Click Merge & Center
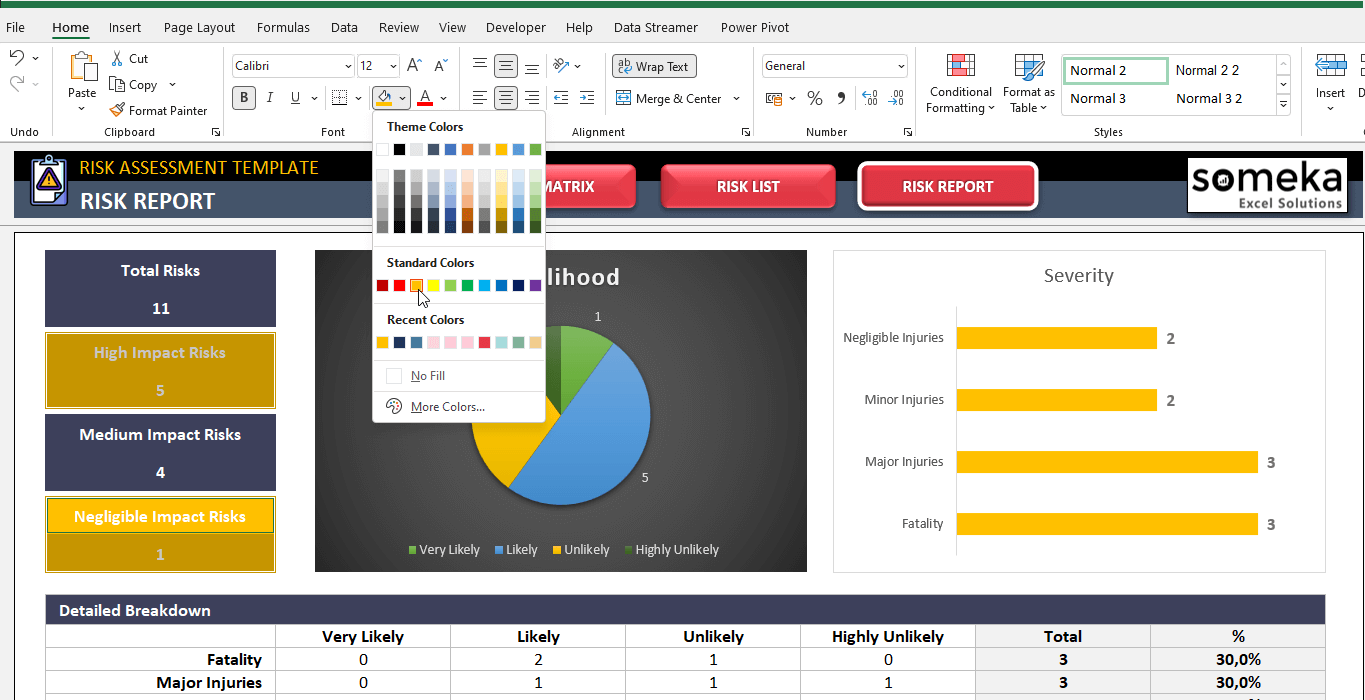This screenshot has height=700, width=1365. click(671, 98)
